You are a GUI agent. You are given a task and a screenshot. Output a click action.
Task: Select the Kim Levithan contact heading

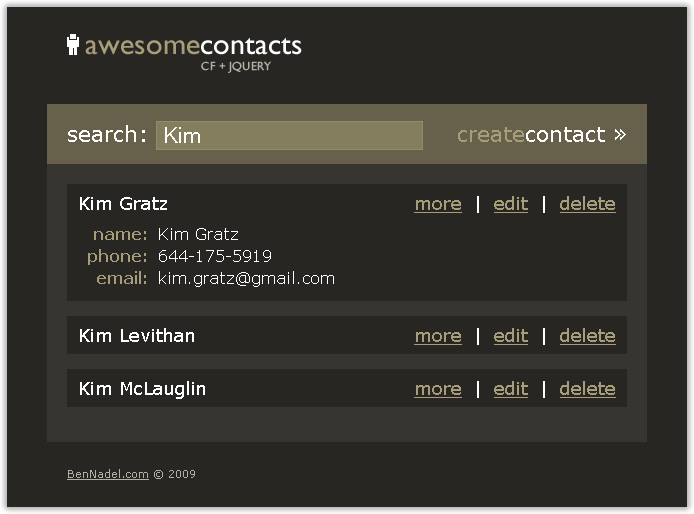(x=137, y=336)
